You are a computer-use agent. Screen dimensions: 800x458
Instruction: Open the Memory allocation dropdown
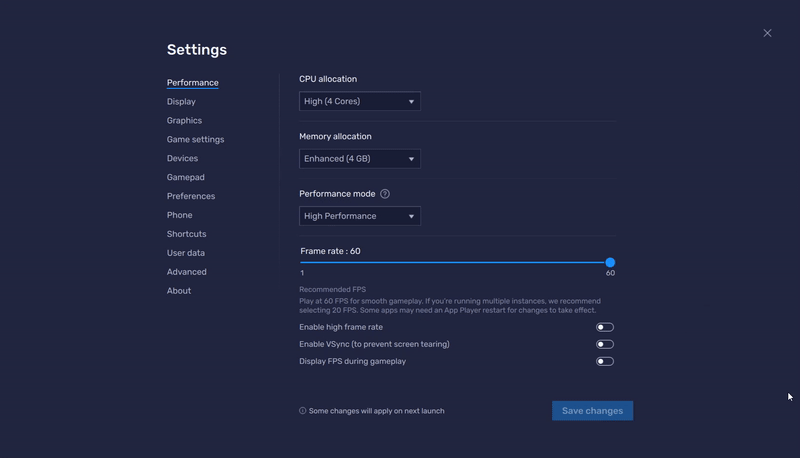tap(360, 159)
